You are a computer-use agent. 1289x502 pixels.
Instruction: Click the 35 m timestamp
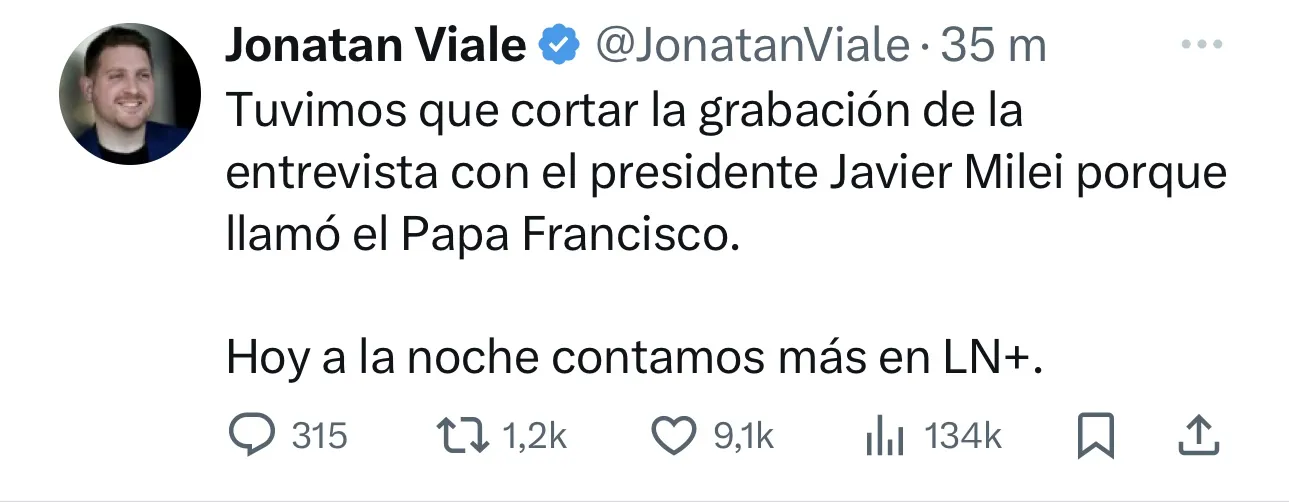[x=995, y=46]
